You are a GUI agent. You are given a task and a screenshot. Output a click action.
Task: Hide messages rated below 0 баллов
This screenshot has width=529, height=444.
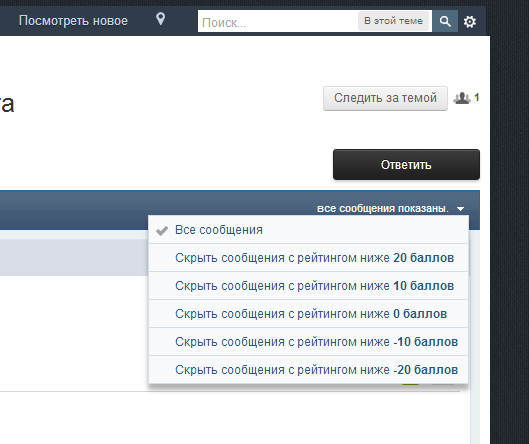coord(308,314)
